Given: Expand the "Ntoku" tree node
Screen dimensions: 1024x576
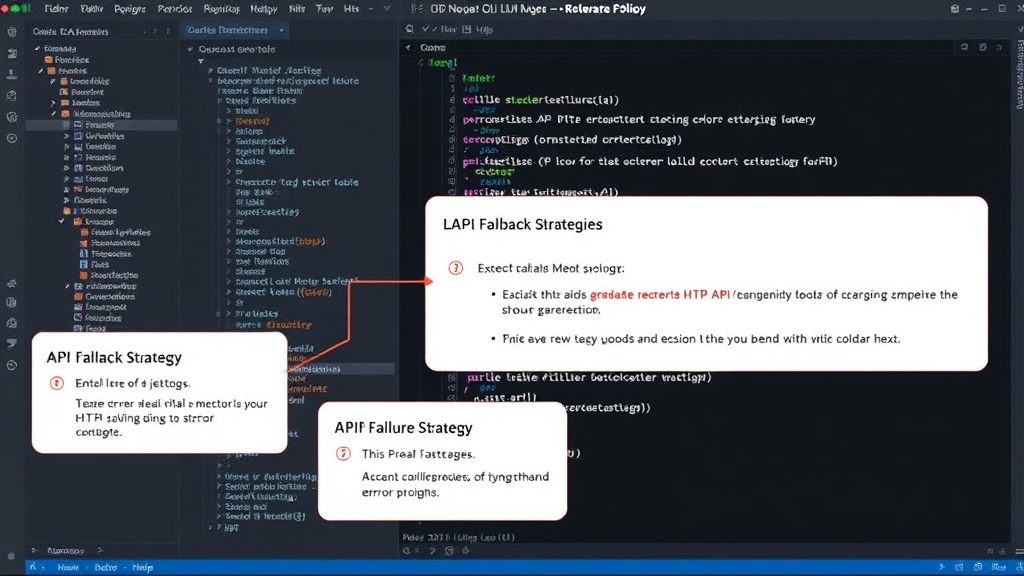Looking at the screenshot, I should [229, 111].
